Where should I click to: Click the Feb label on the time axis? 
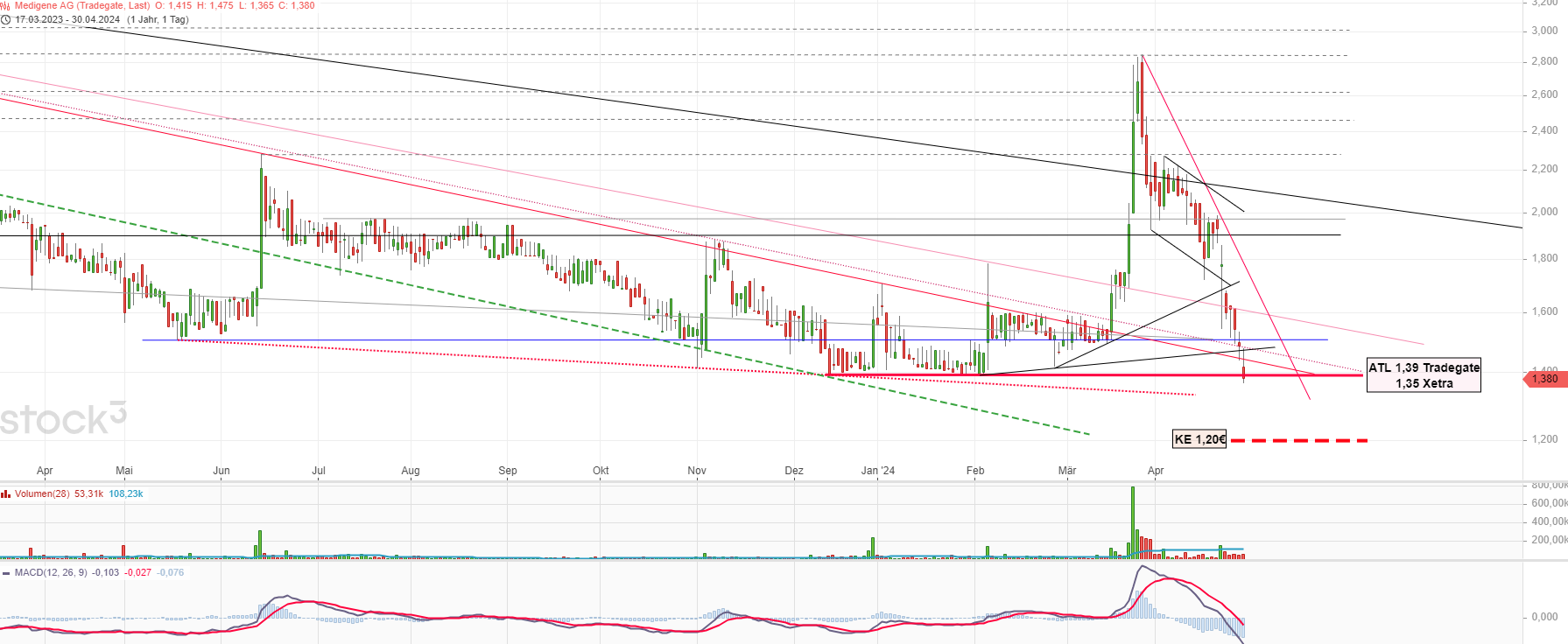tap(975, 471)
